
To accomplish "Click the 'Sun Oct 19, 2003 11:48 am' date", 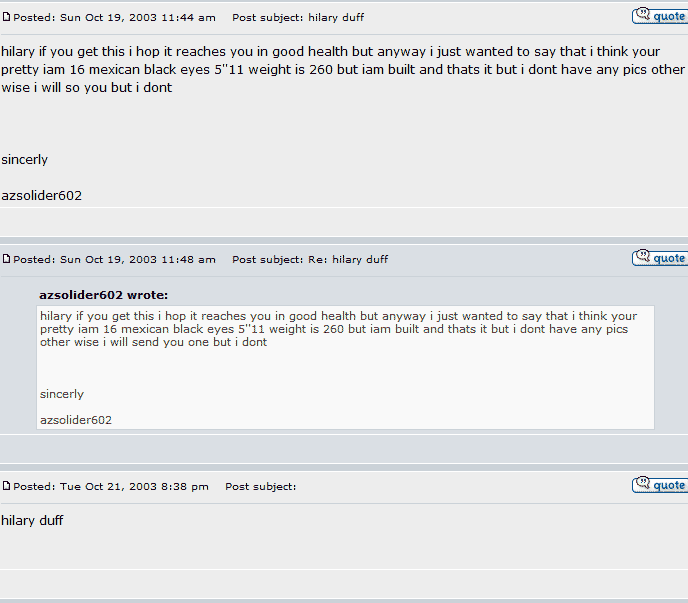I will pos(138,259).
